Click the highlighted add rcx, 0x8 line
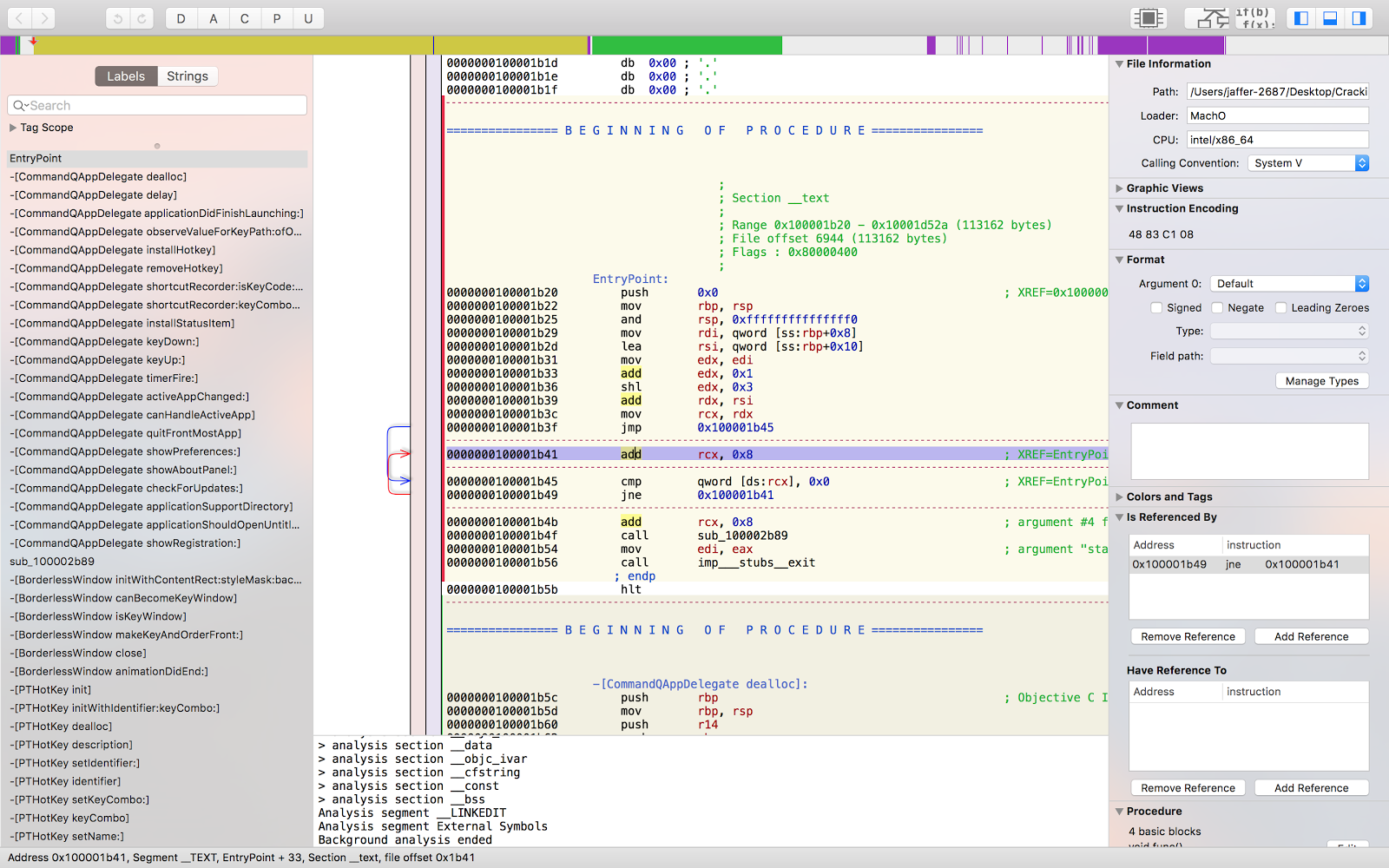 [777, 455]
